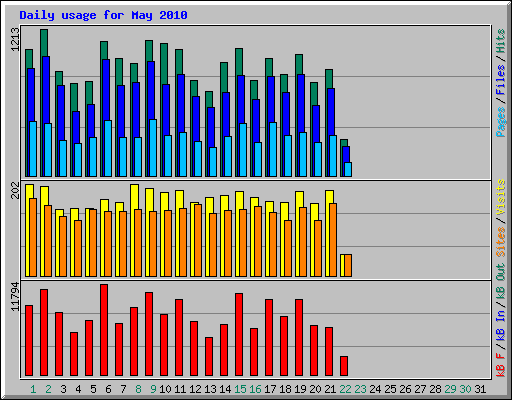Select the cyan pages bar for day 17
The height and width of the screenshot is (400, 512).
coord(273,149)
